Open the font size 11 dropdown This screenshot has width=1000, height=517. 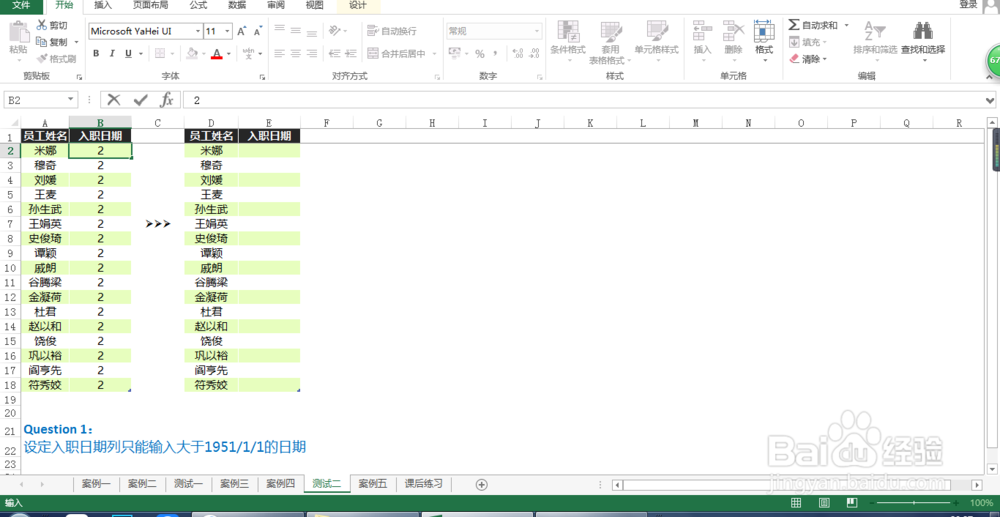pyautogui.click(x=228, y=31)
